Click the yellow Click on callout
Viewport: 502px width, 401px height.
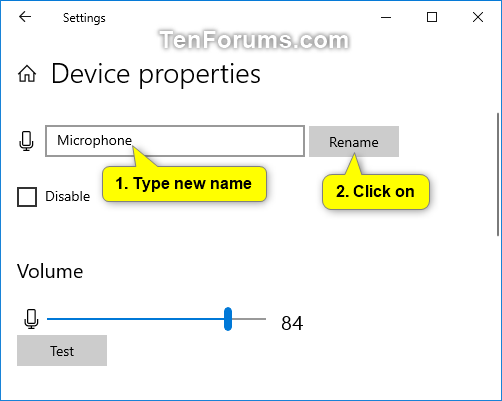[x=376, y=192]
